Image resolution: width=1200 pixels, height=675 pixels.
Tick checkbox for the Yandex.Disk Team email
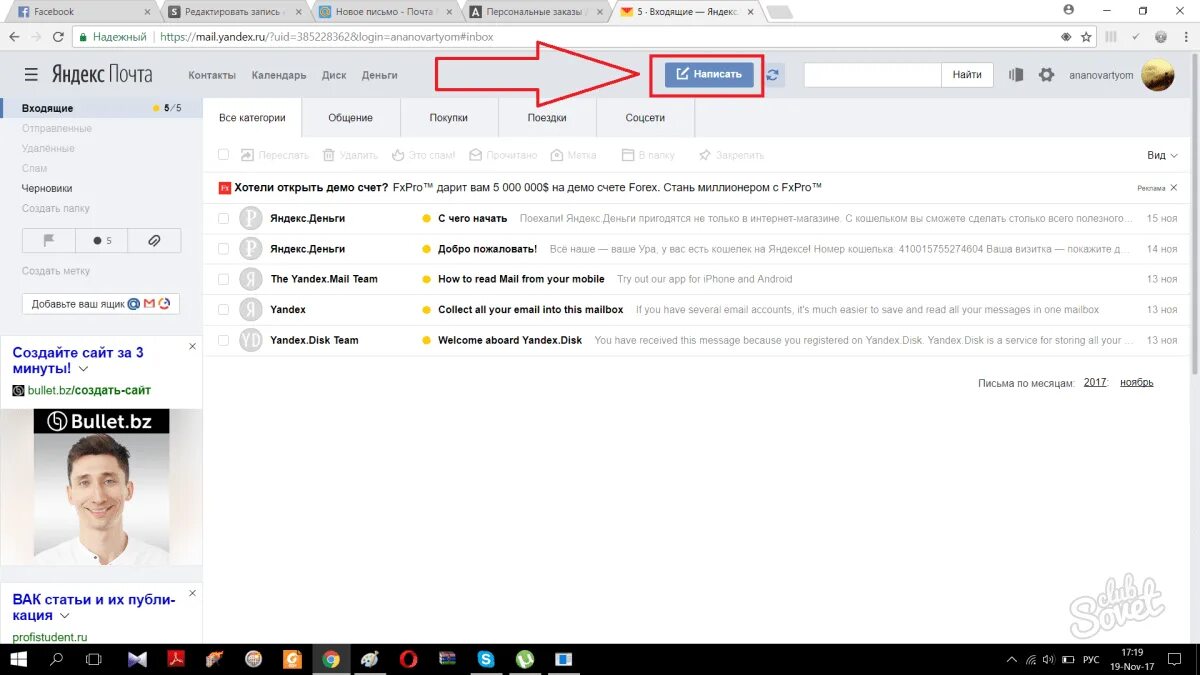click(224, 340)
